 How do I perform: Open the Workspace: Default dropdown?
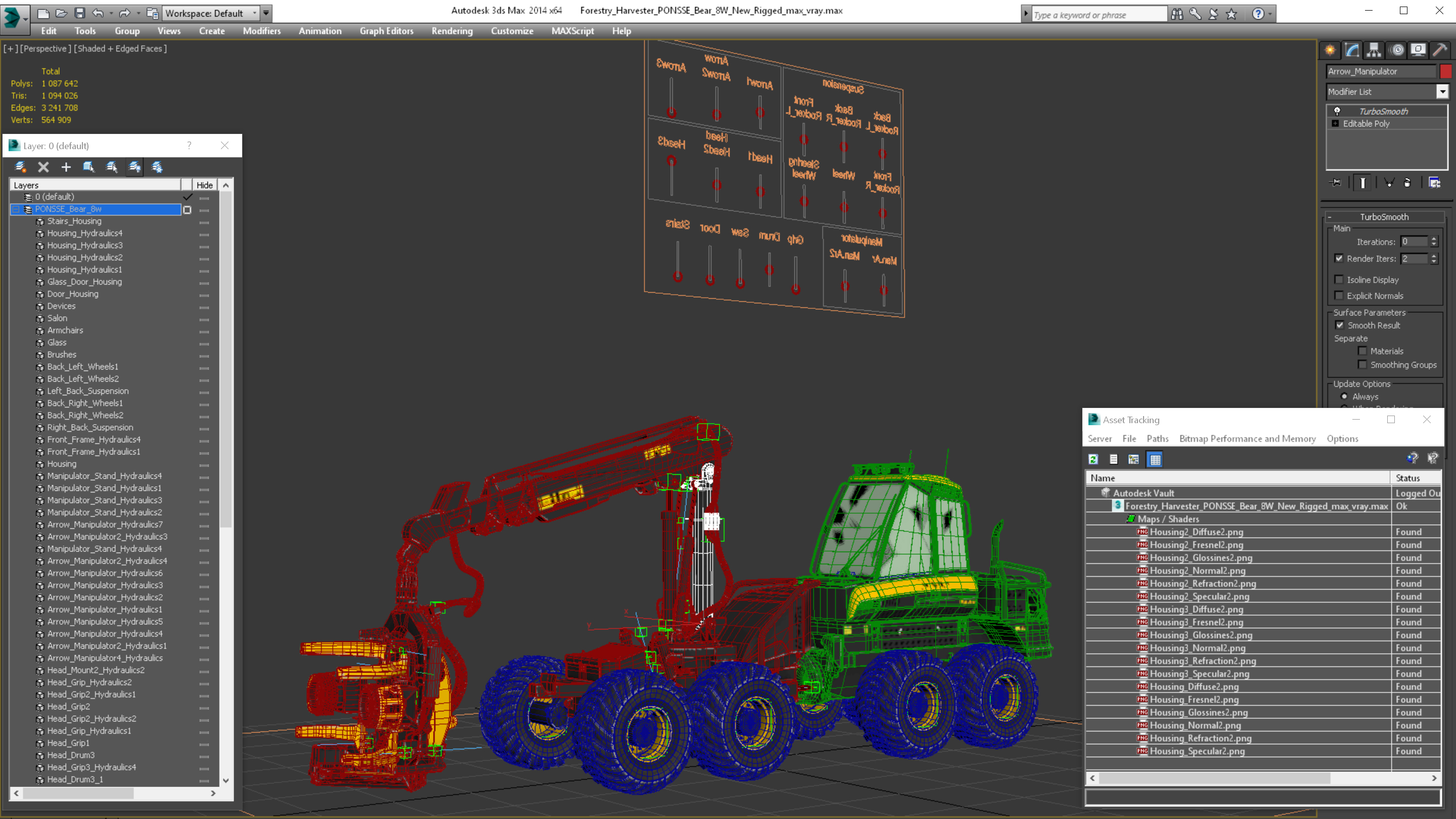pos(210,13)
